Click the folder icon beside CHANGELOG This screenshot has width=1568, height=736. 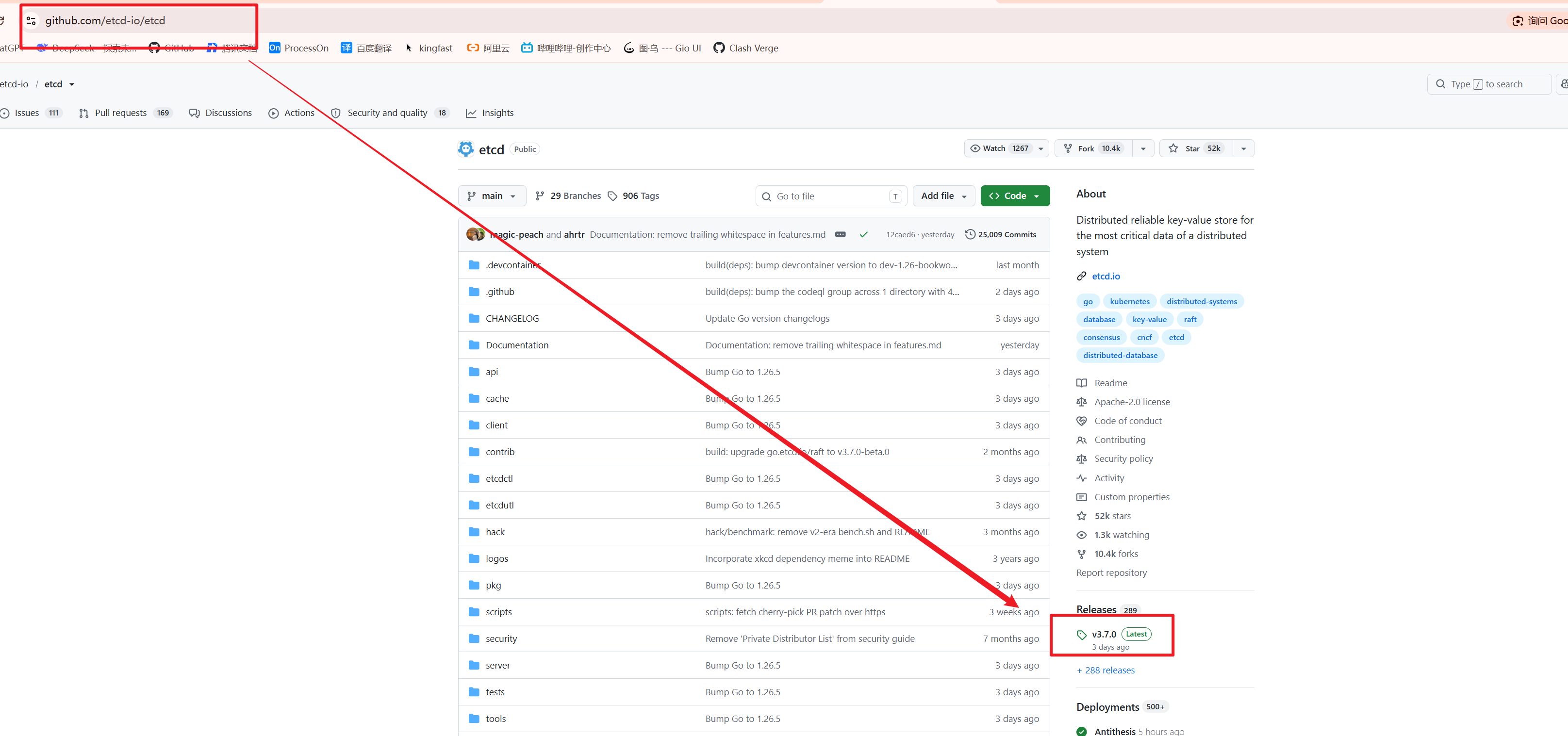pyautogui.click(x=474, y=318)
